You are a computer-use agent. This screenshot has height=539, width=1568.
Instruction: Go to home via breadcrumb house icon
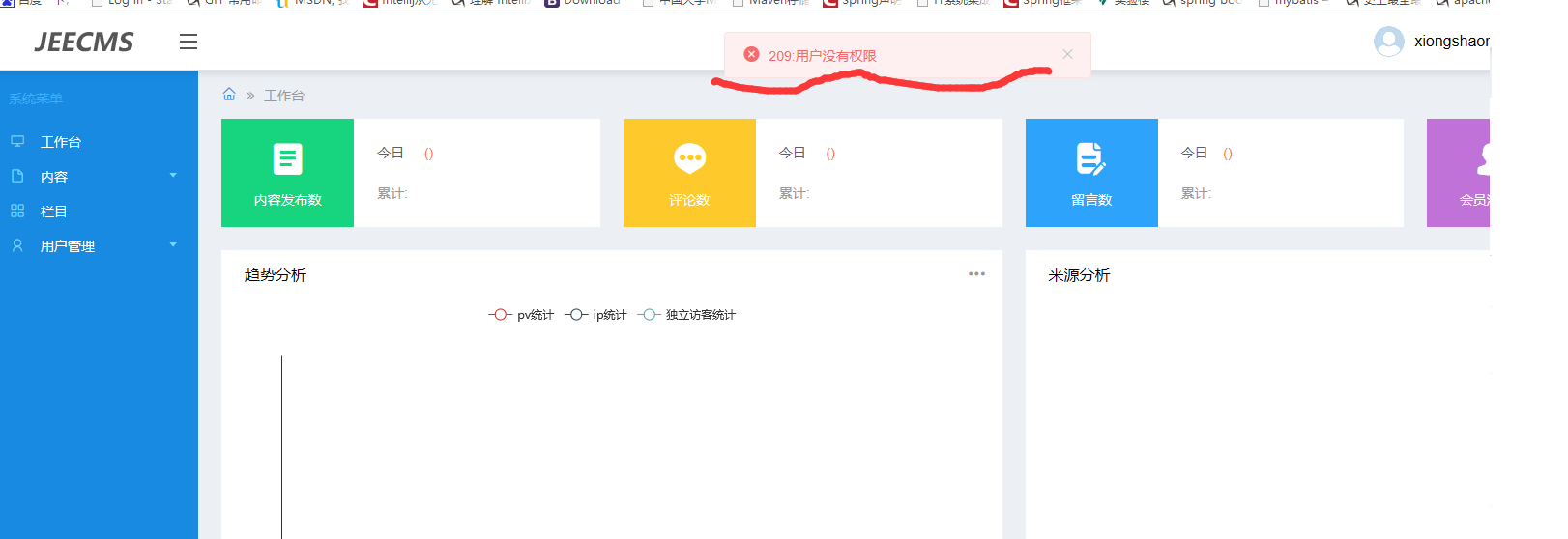229,95
